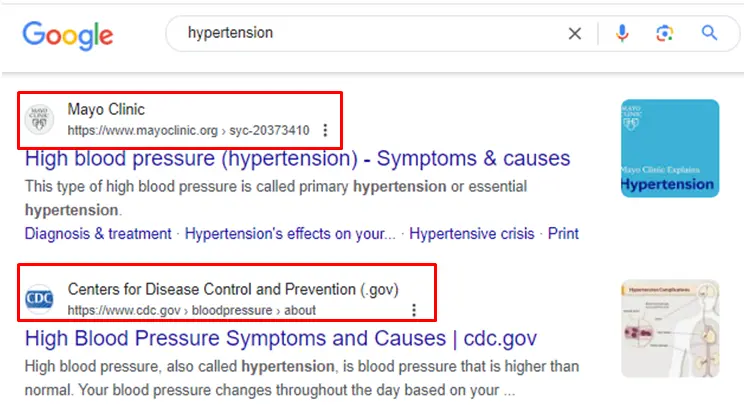Click the Print sitelink
The width and height of the screenshot is (744, 405).
(563, 233)
